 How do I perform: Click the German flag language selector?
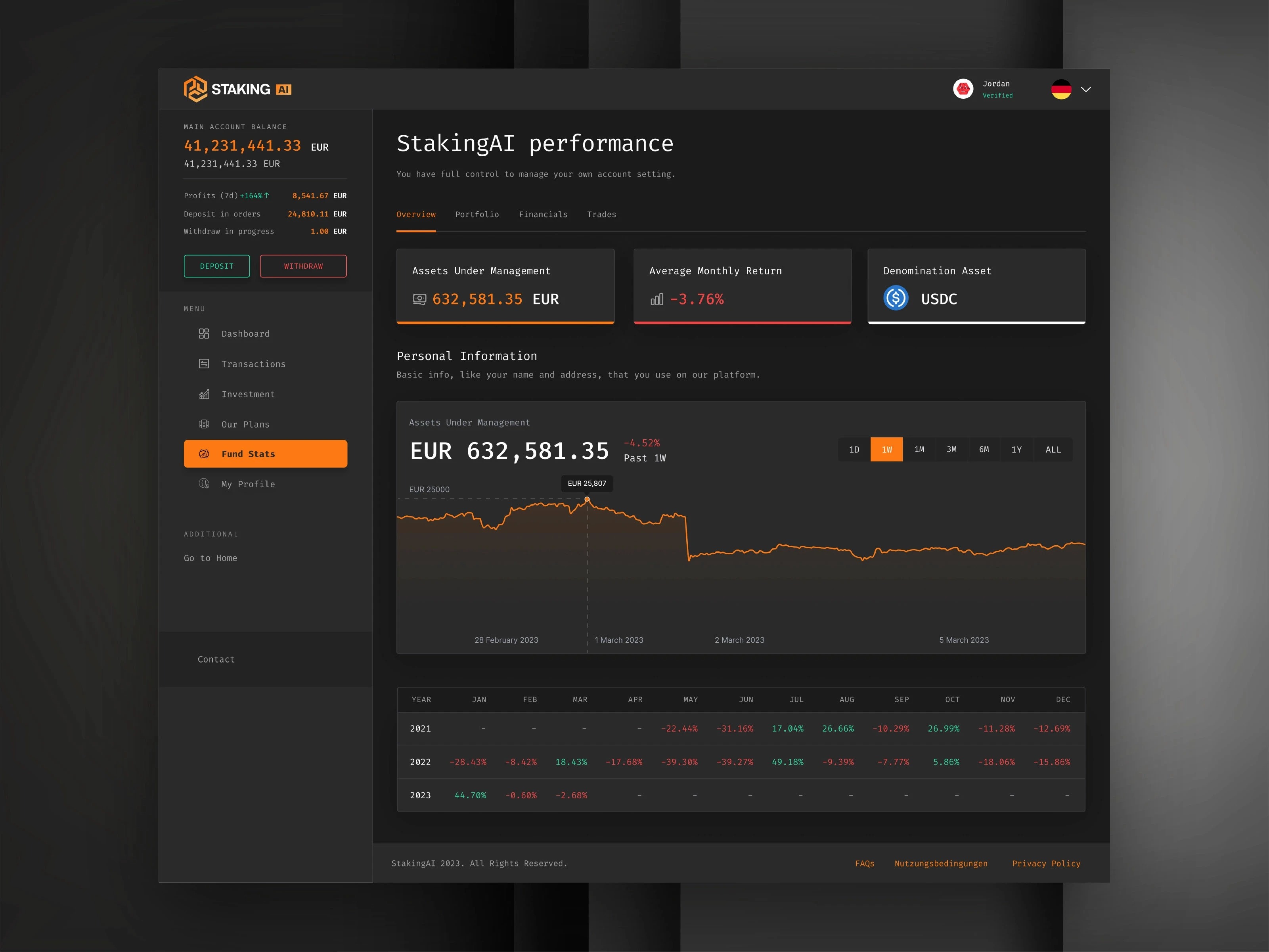click(x=1061, y=90)
